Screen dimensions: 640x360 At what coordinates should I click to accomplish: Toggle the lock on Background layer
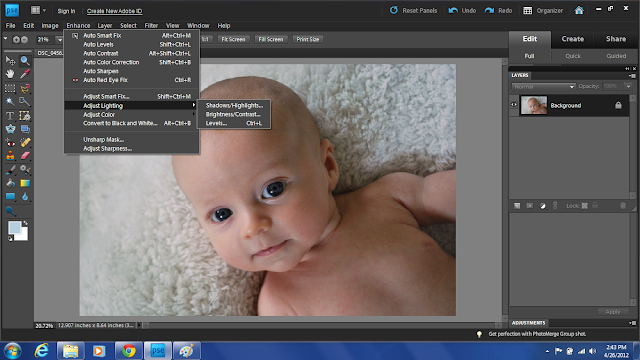coord(618,105)
